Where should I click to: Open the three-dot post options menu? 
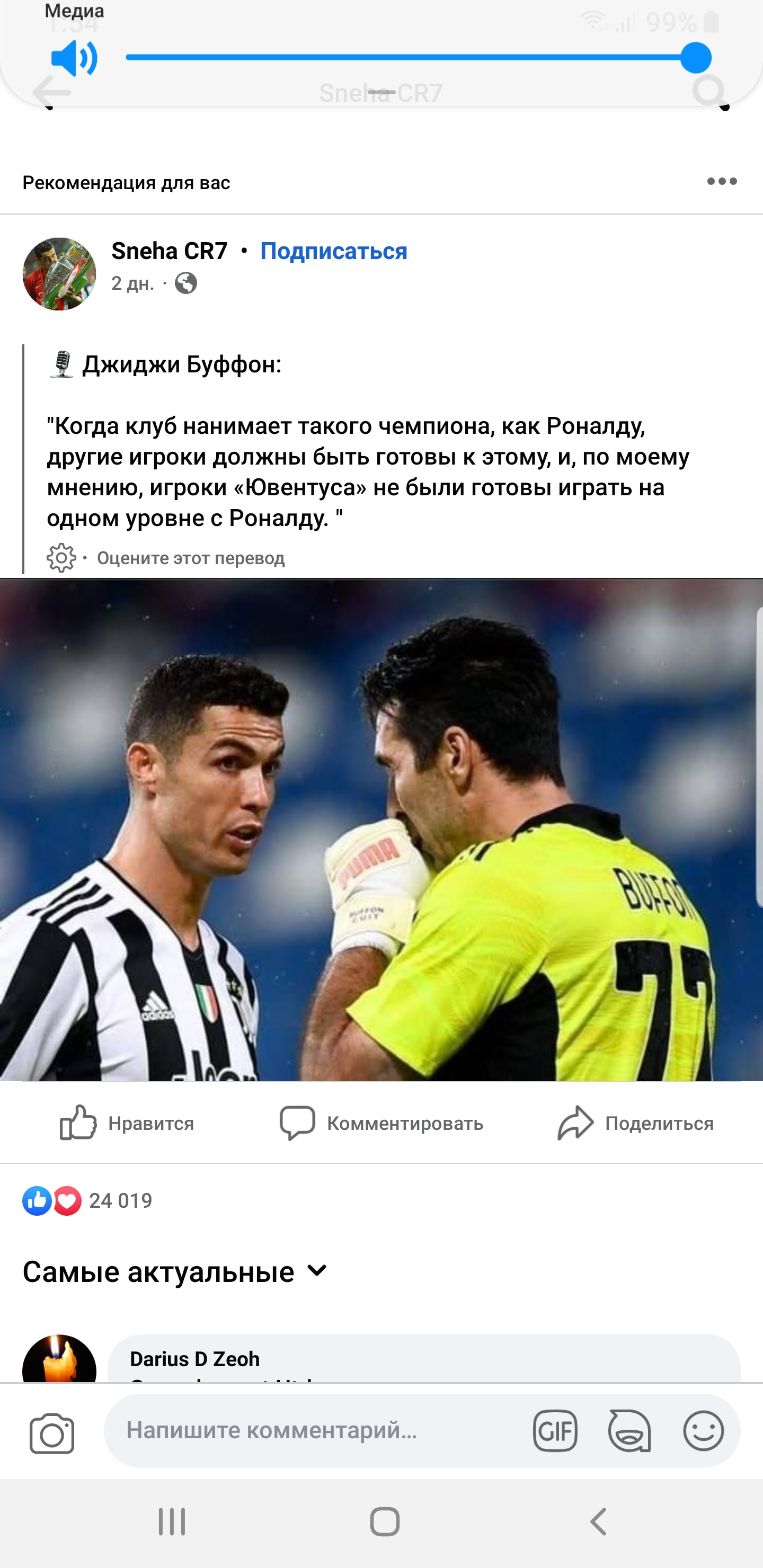pyautogui.click(x=722, y=181)
